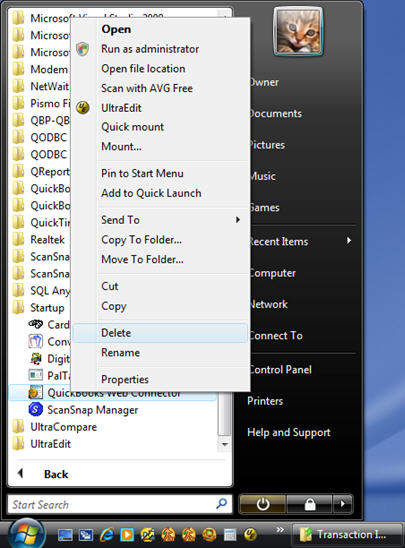Click the programs list scroll-down arrow
The image size is (405, 548).
pos(225,444)
